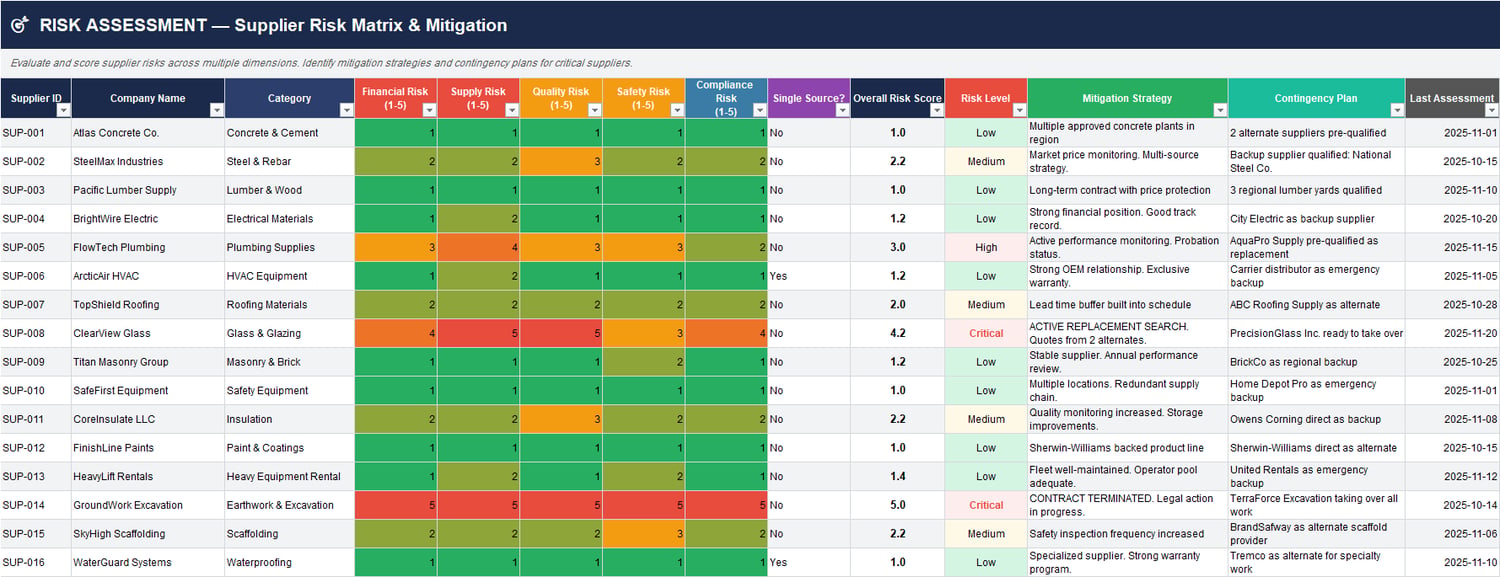Screen dimensions: 1500x577
Task: Open the Single Source? filter dropdown
Action: click(x=842, y=110)
